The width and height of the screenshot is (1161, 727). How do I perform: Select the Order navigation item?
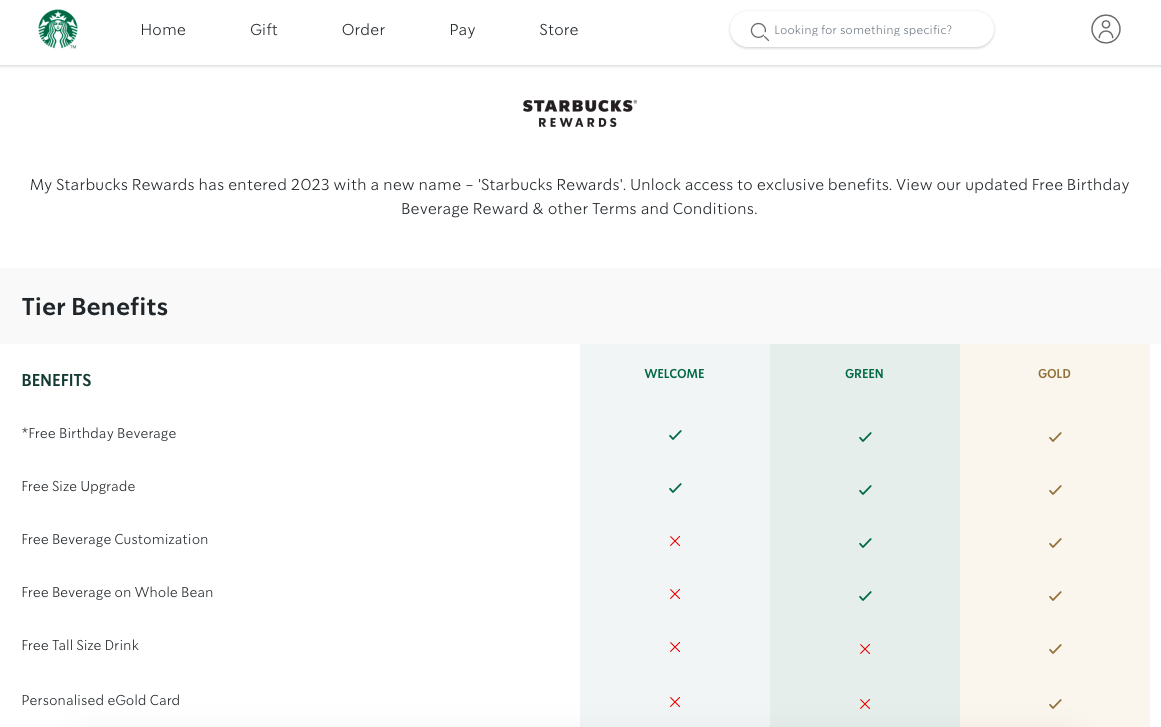click(x=363, y=30)
